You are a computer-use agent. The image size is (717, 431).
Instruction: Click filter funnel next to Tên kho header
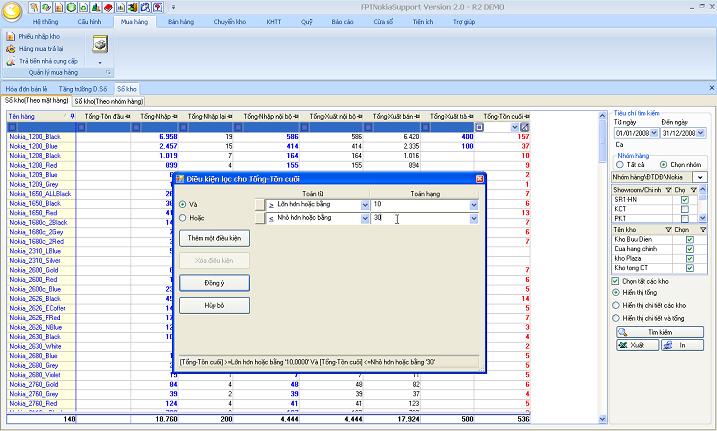coord(669,229)
